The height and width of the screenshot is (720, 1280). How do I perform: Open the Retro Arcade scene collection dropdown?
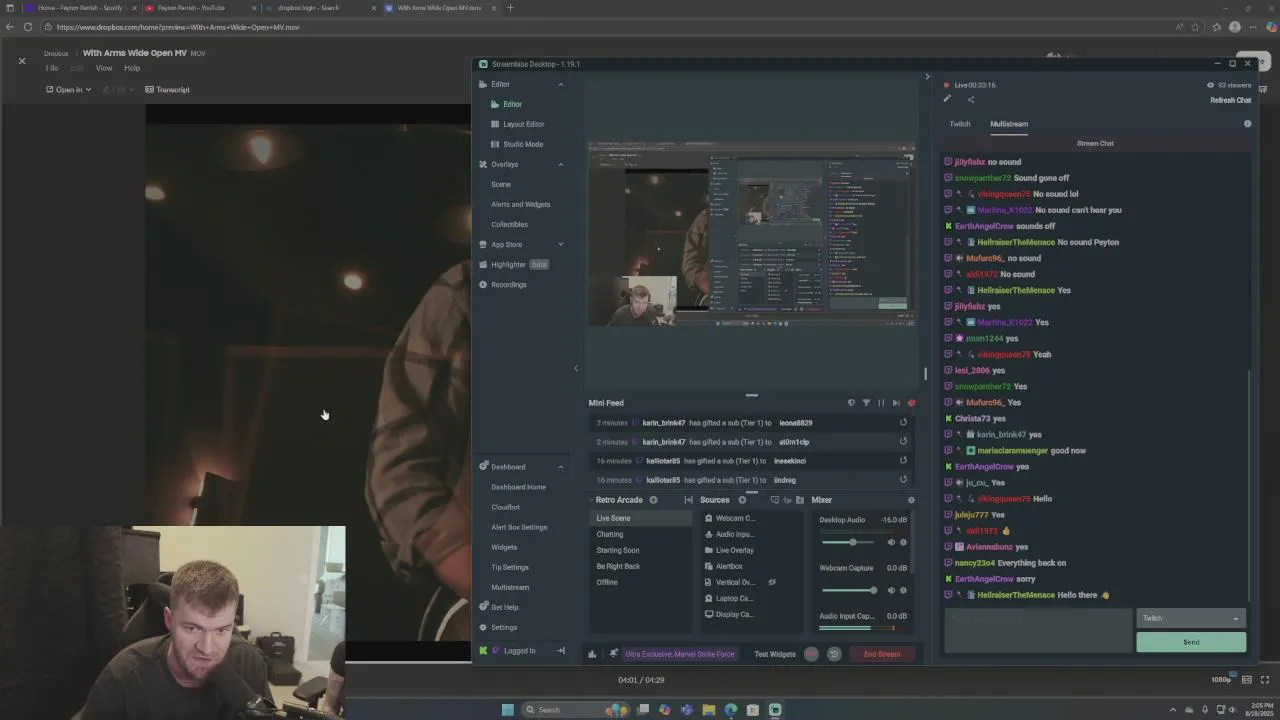coord(616,500)
